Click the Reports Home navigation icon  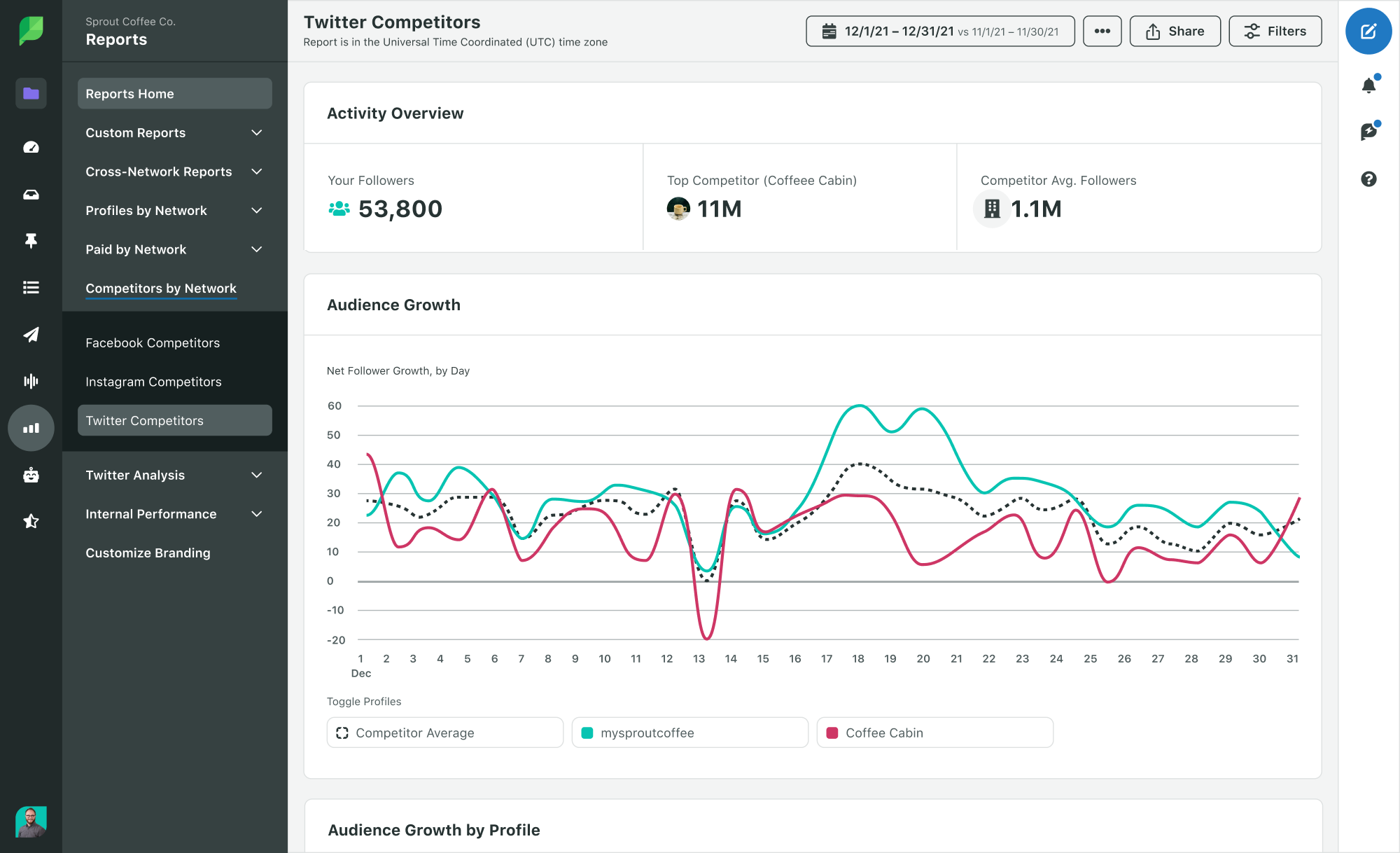tap(30, 94)
